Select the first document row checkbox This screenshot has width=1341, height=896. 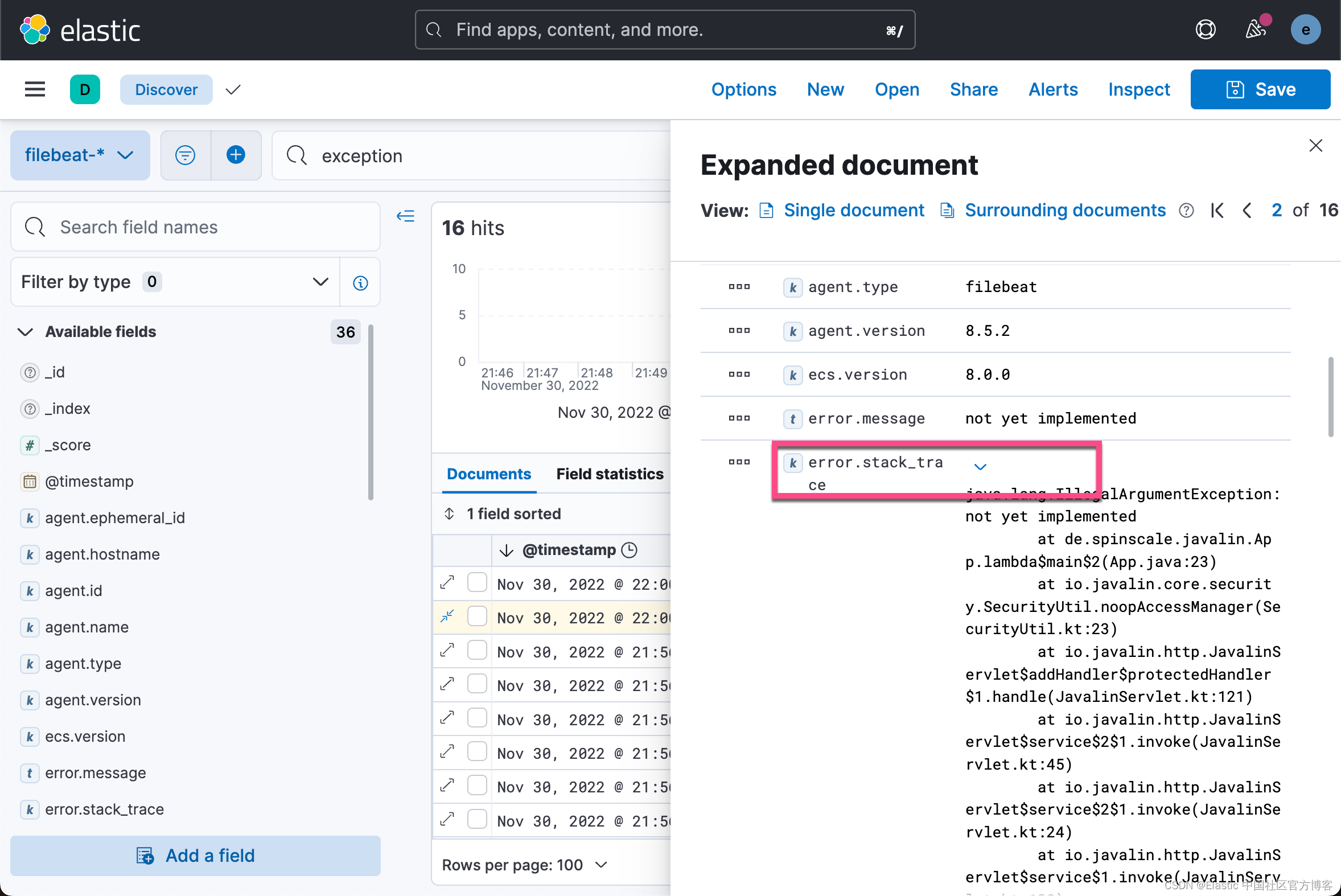click(476, 583)
